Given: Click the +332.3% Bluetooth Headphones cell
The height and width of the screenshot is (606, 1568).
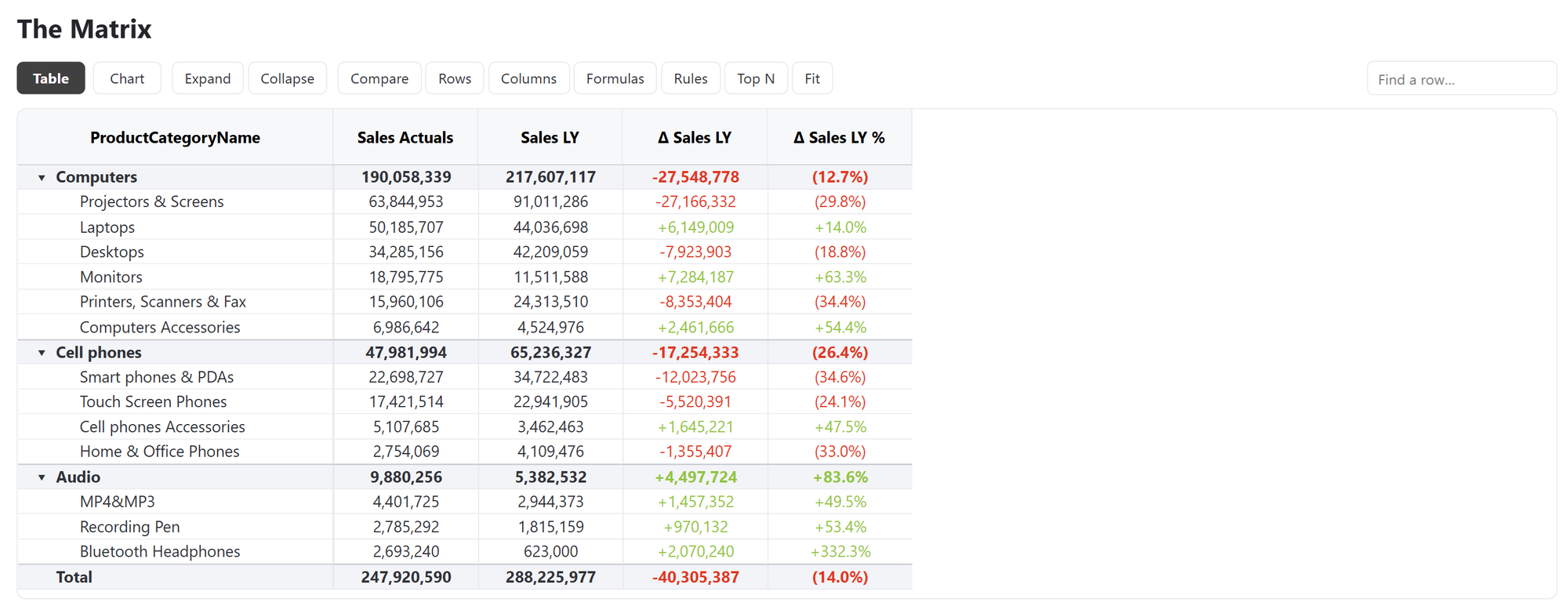Looking at the screenshot, I should pyautogui.click(x=840, y=552).
